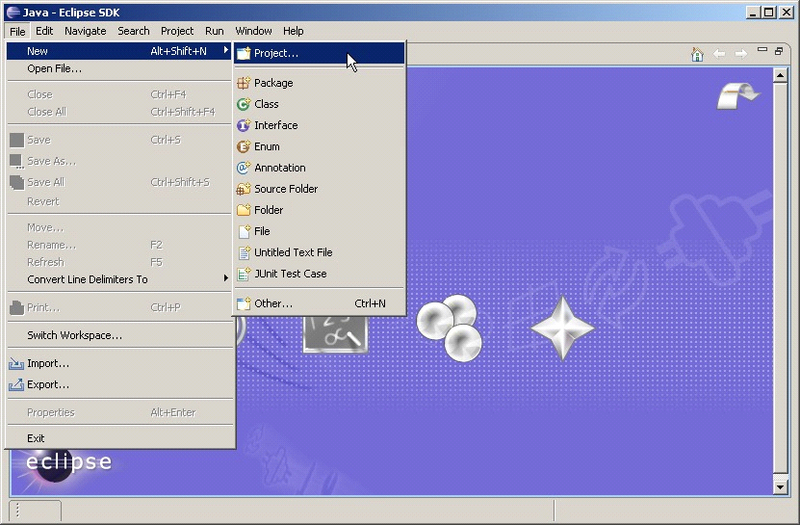Open the Search menu
Image resolution: width=800 pixels, height=525 pixels.
[x=134, y=31]
